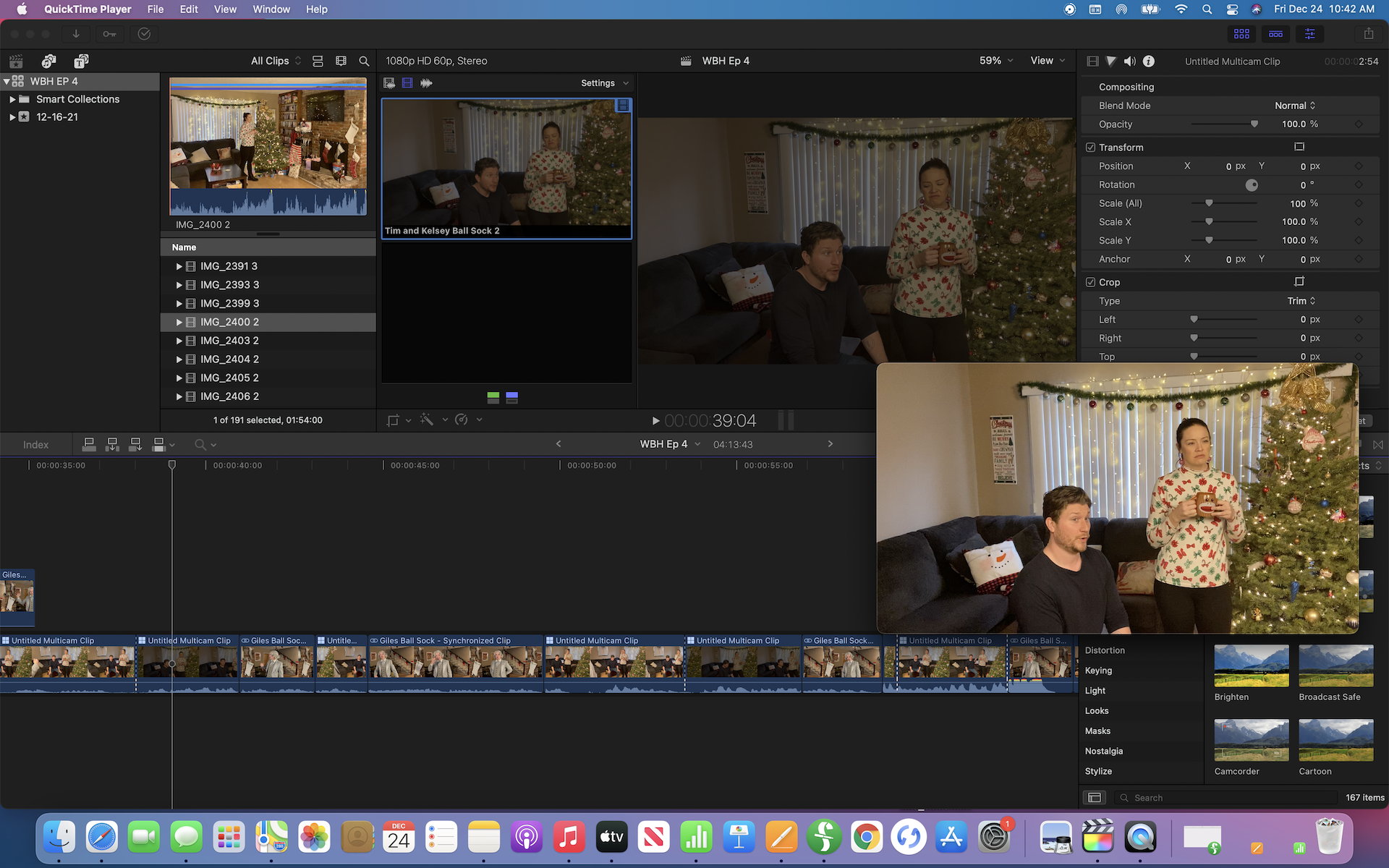
Task: Open the Info inspector icon
Action: [x=1149, y=61]
